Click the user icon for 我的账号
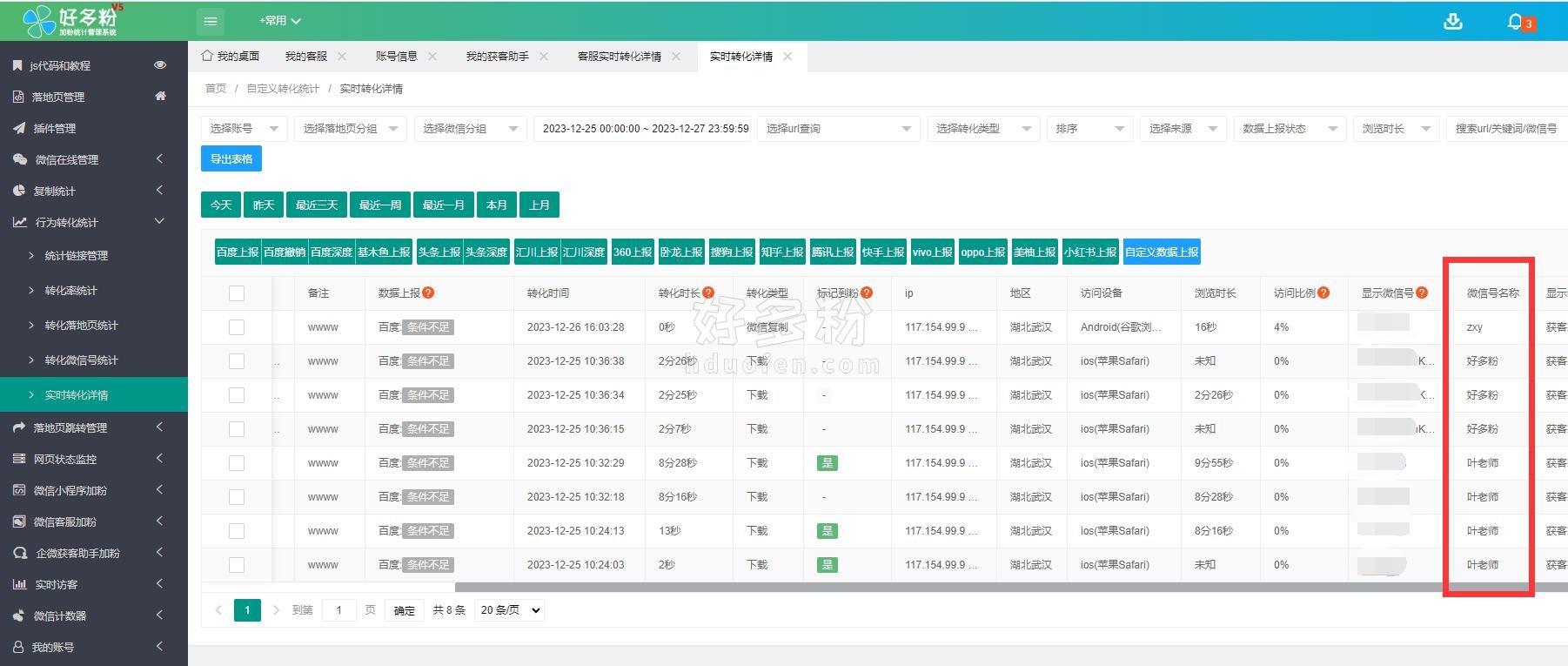This screenshot has height=666, width=1568. (18, 647)
